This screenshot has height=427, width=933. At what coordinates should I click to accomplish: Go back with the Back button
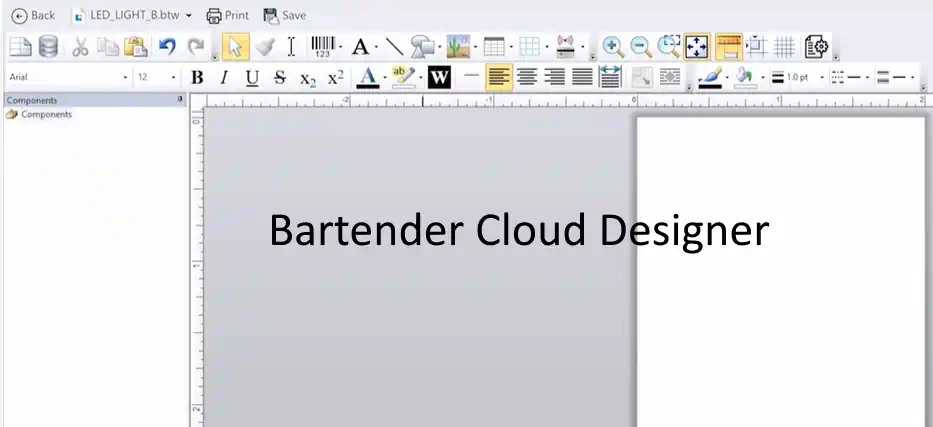(x=33, y=15)
